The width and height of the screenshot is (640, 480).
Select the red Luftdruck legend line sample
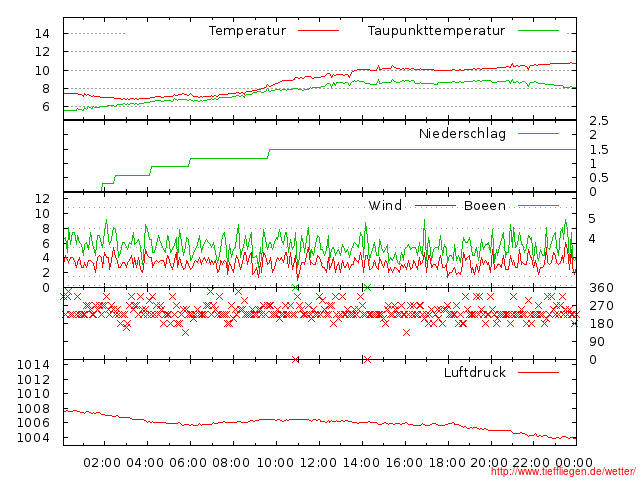538,372
